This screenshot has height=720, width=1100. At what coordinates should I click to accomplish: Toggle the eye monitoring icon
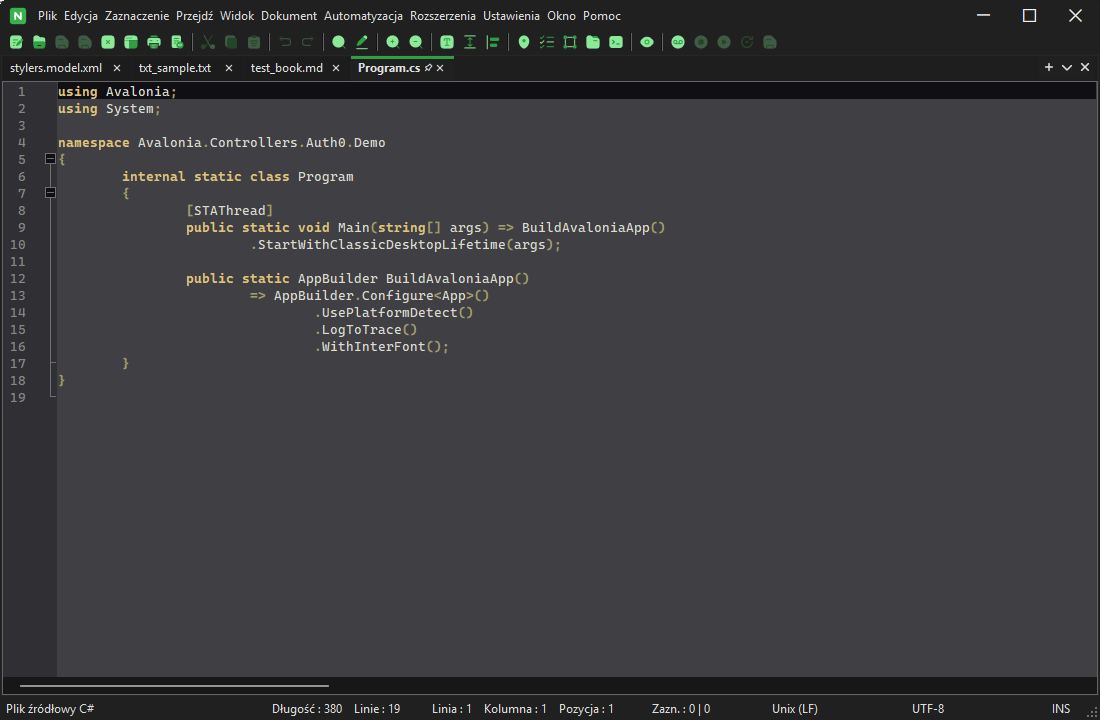647,42
